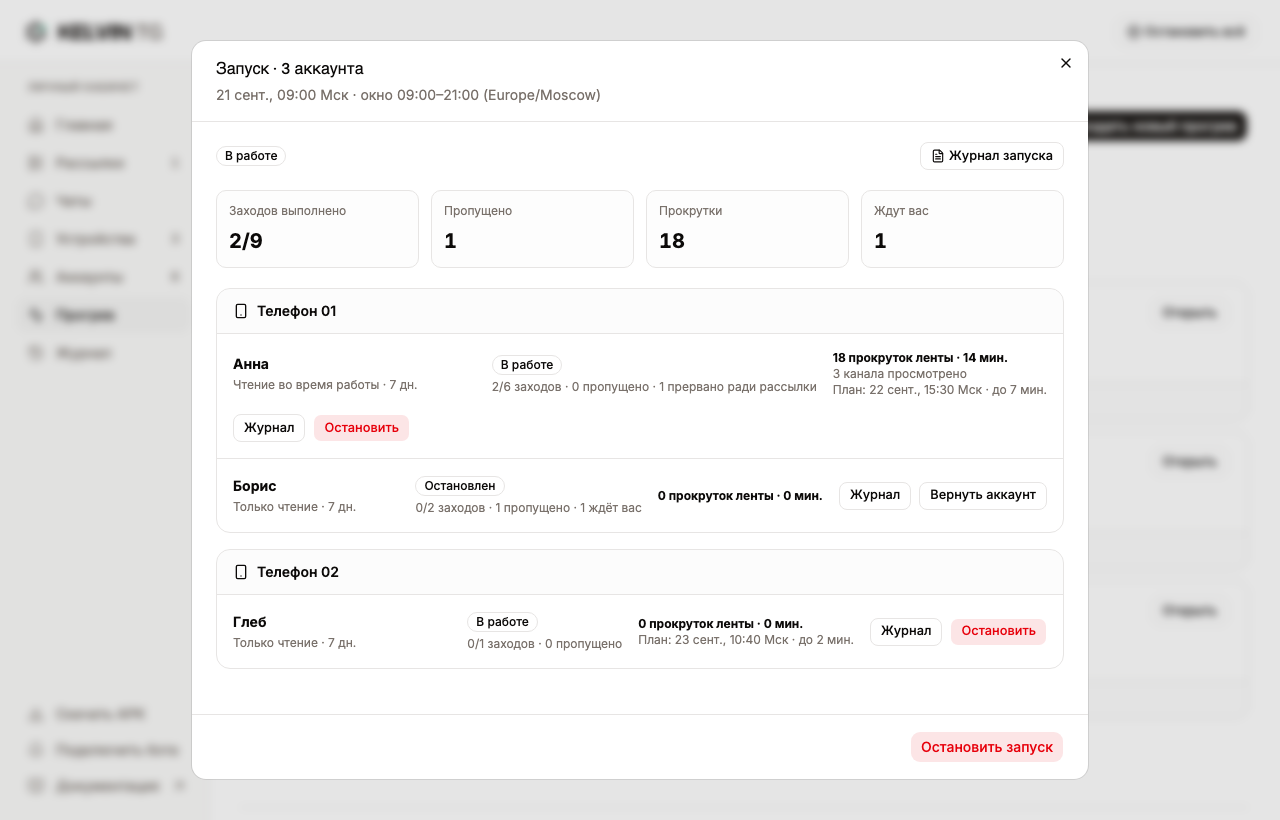Screen dimensions: 1280x820
Task: Click the dialog title 'Запуск · 3 аккаунта'
Action: click(x=290, y=69)
